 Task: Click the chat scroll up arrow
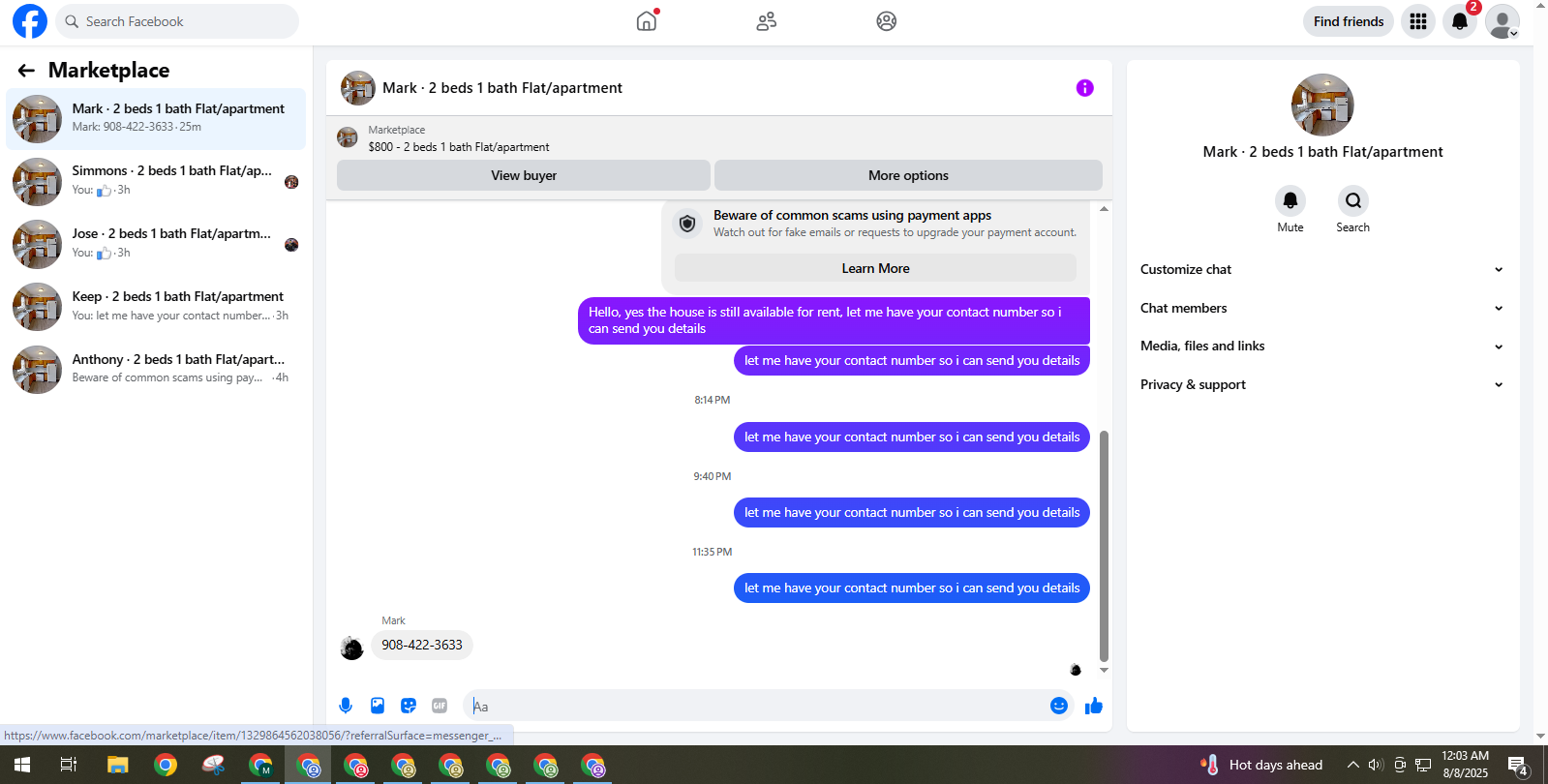pyautogui.click(x=1104, y=209)
